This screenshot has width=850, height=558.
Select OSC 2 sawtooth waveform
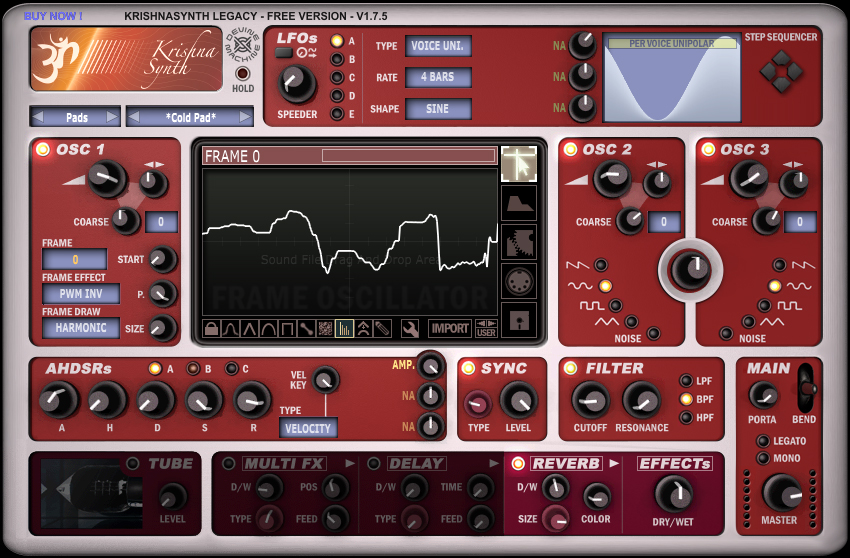pyautogui.click(x=601, y=265)
